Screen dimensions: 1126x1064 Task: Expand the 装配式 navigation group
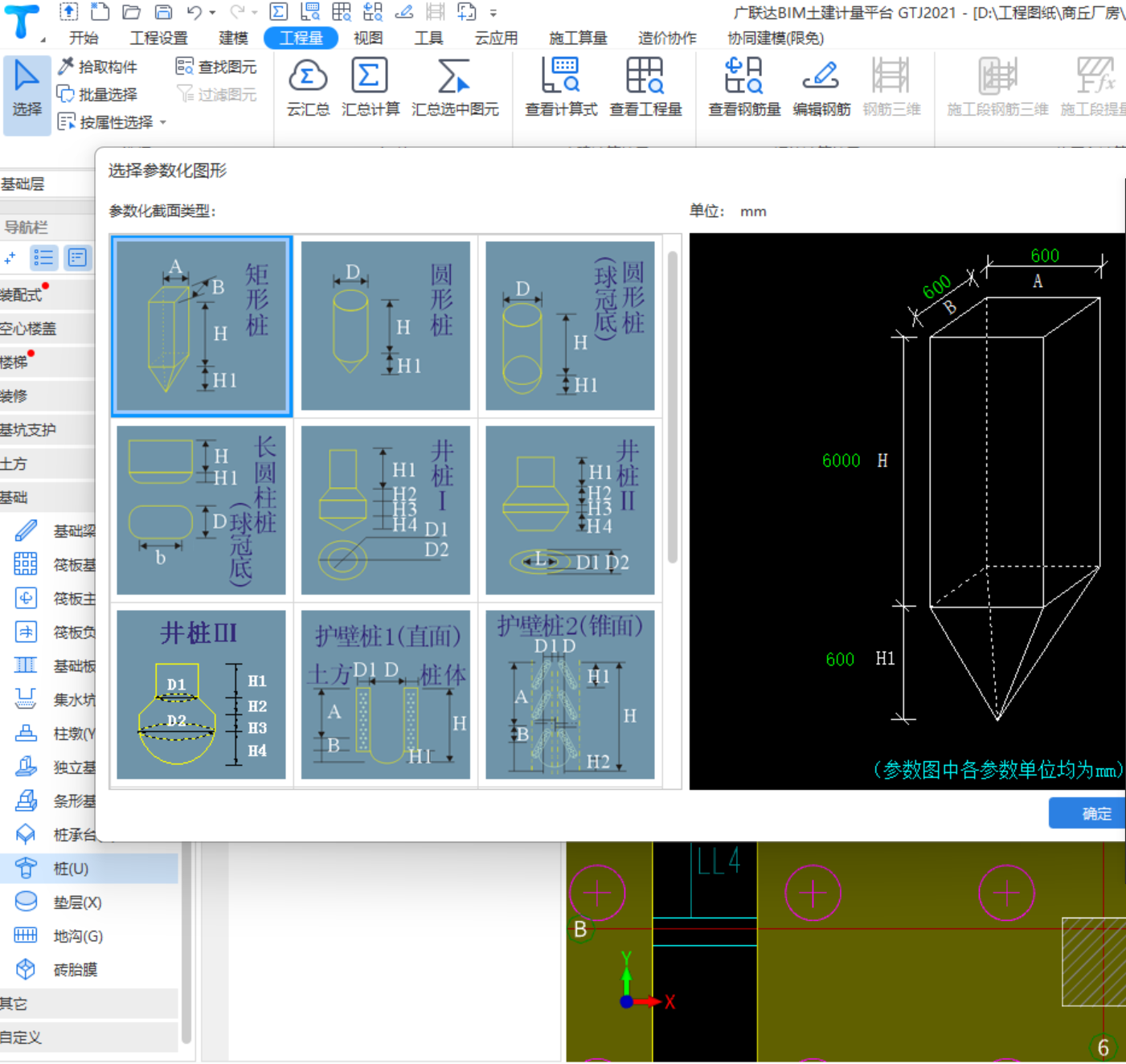pos(47,295)
